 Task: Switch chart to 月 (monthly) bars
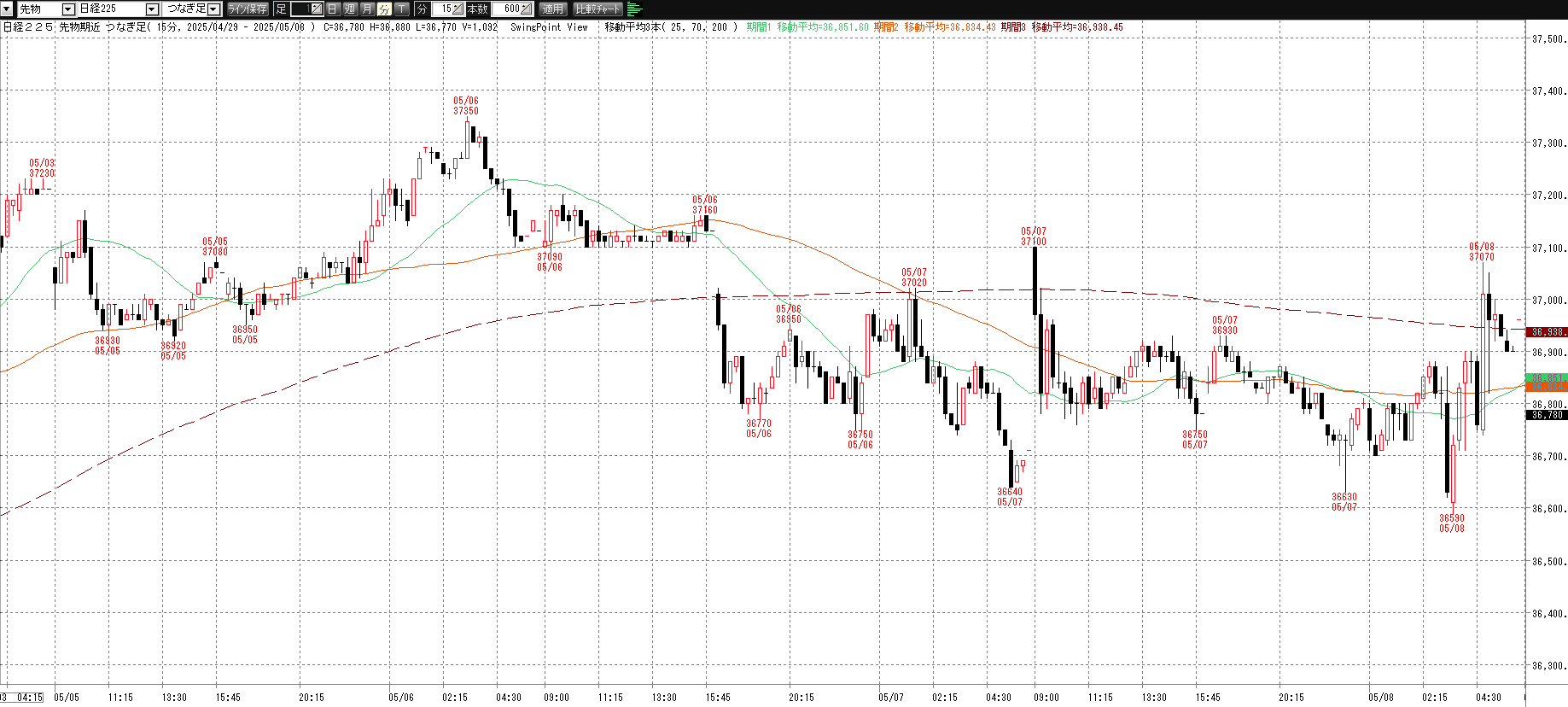(x=367, y=9)
